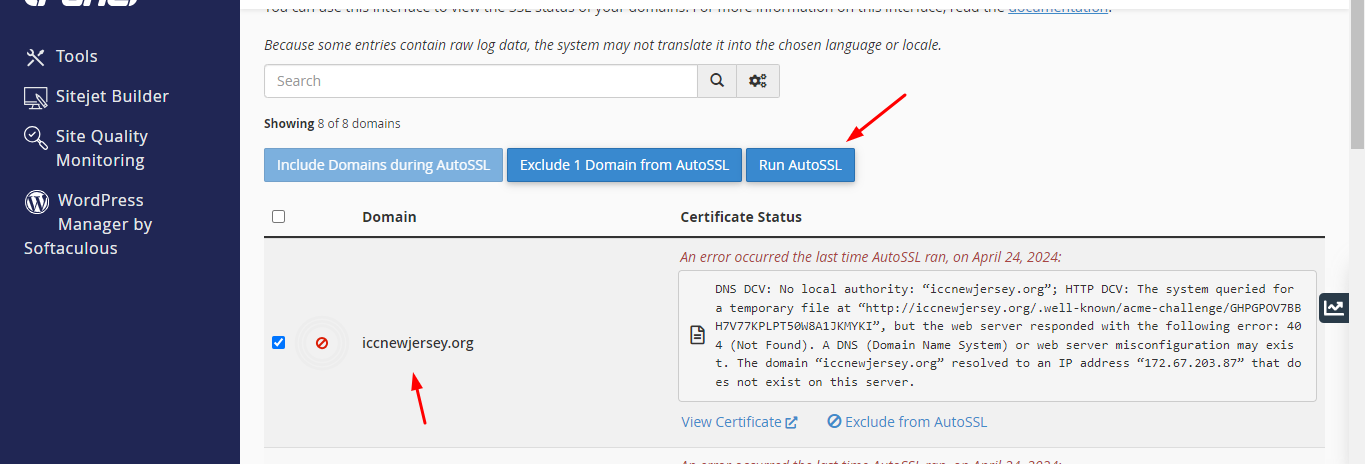Open the search settings gears button
1365x464 pixels.
(757, 81)
